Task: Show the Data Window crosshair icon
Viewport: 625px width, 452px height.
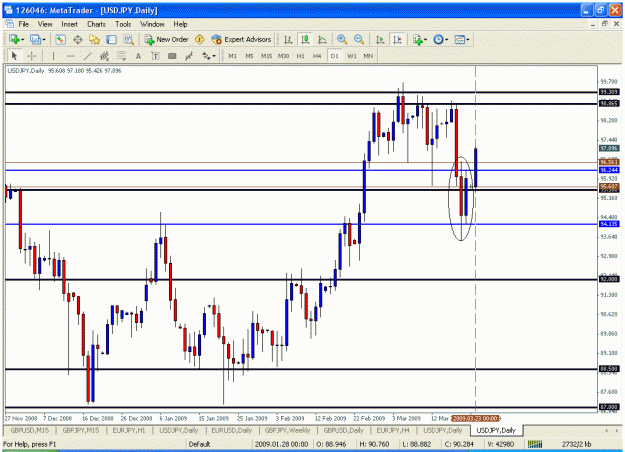Action: point(78,39)
